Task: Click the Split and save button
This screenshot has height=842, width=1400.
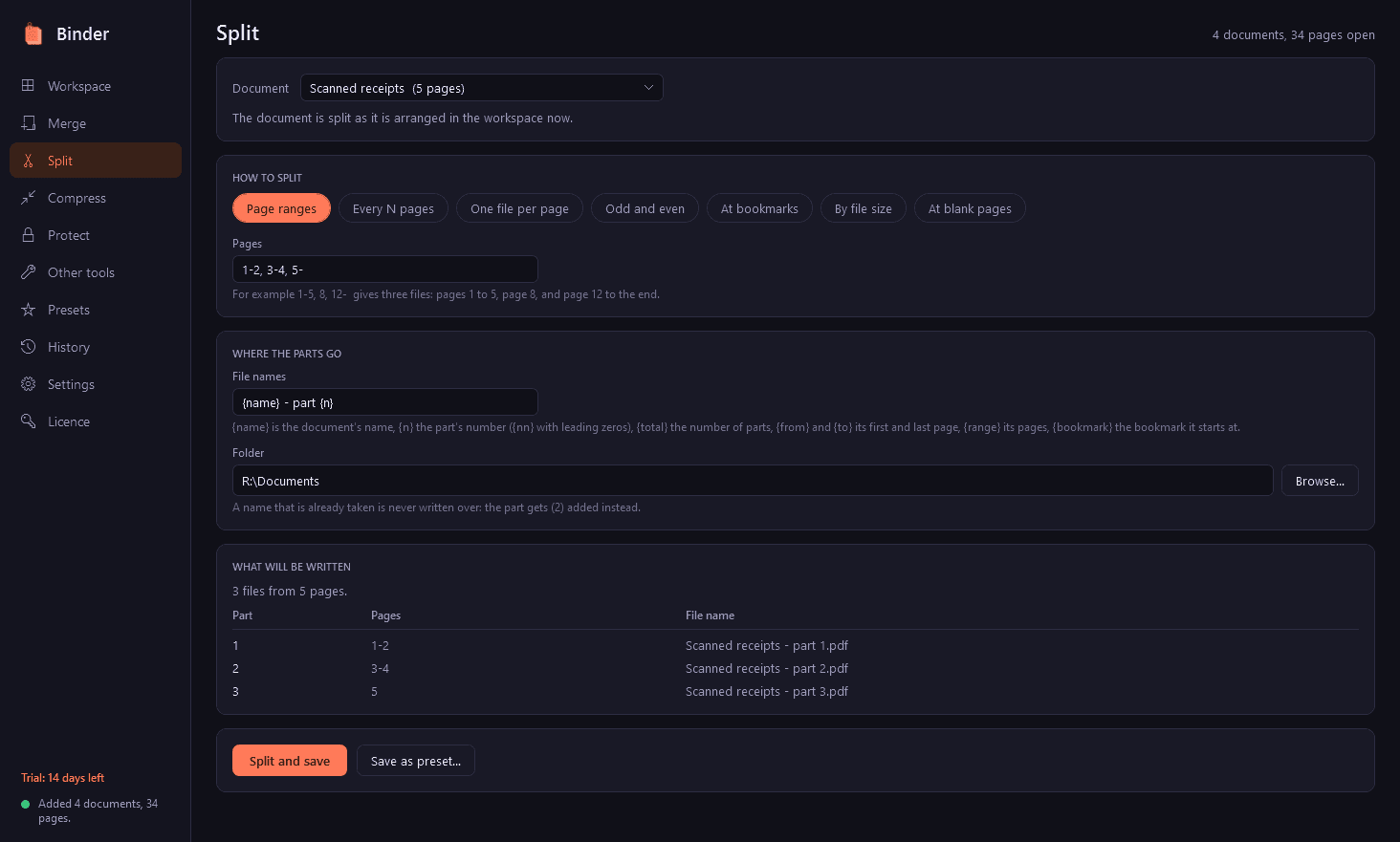Action: [x=290, y=761]
